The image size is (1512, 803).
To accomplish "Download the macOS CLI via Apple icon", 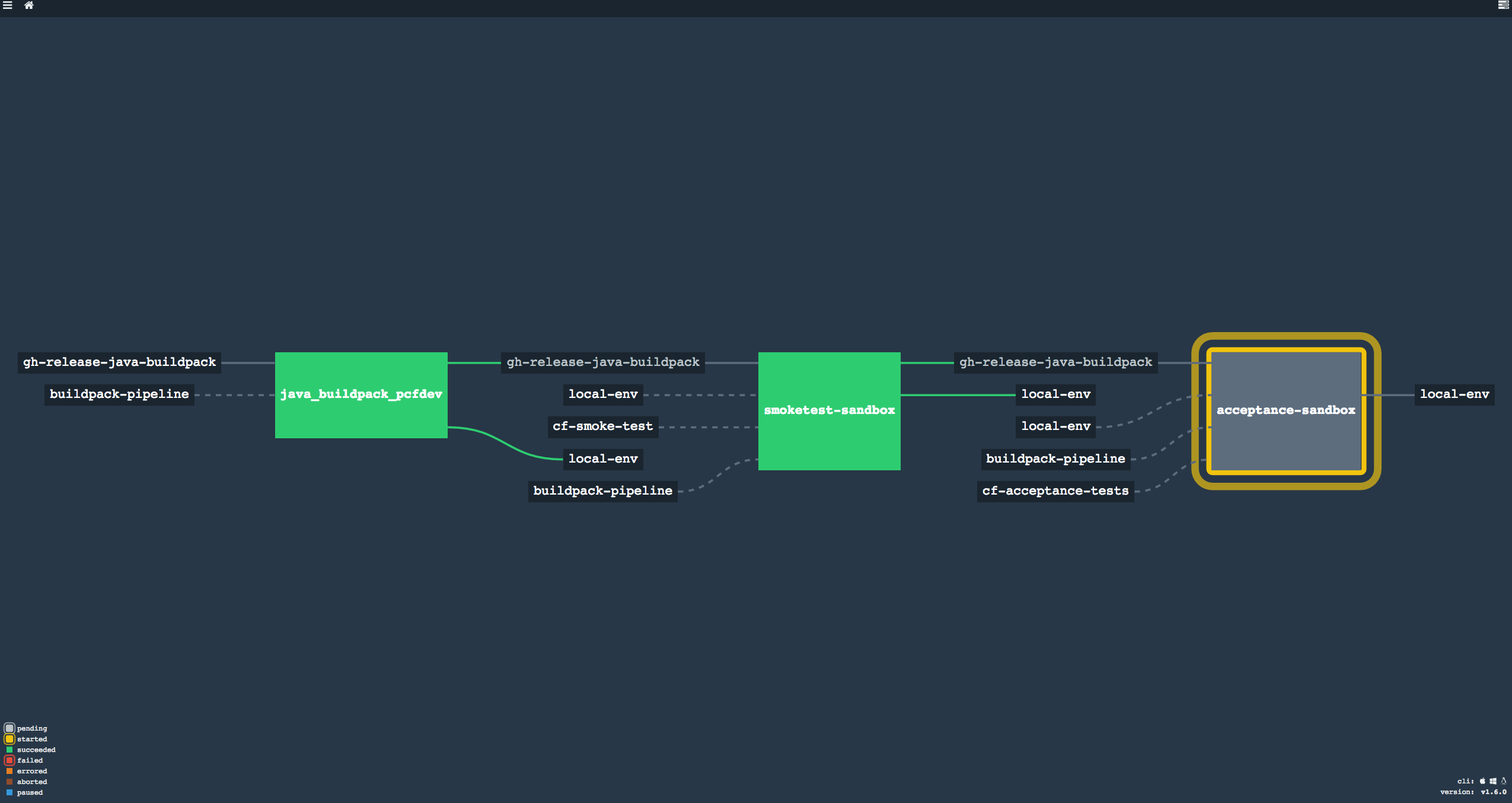I will [1482, 781].
